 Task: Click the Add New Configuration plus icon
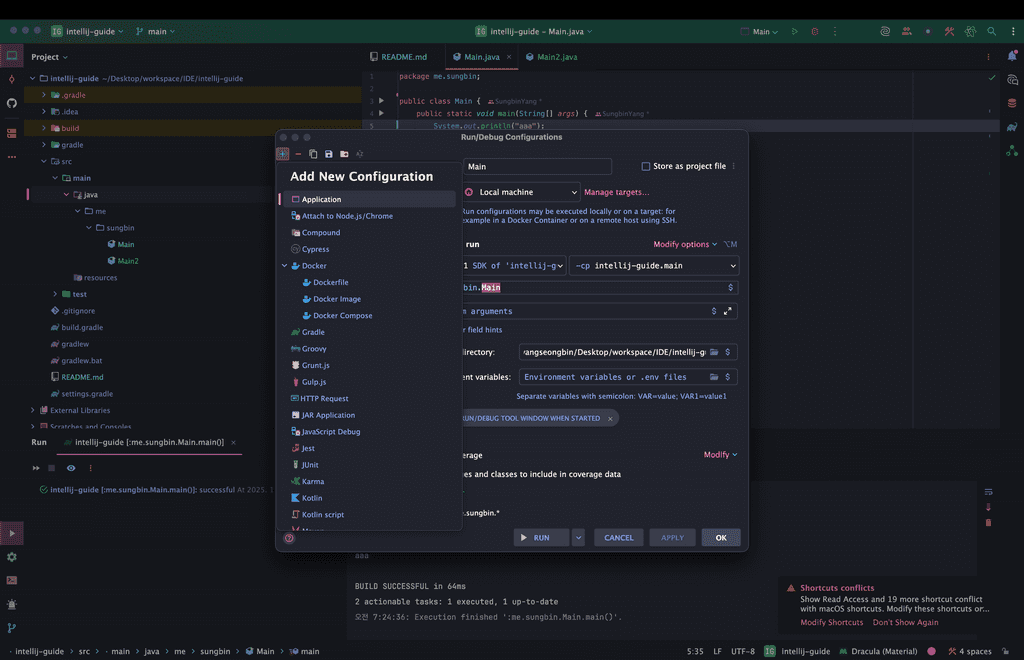click(283, 154)
